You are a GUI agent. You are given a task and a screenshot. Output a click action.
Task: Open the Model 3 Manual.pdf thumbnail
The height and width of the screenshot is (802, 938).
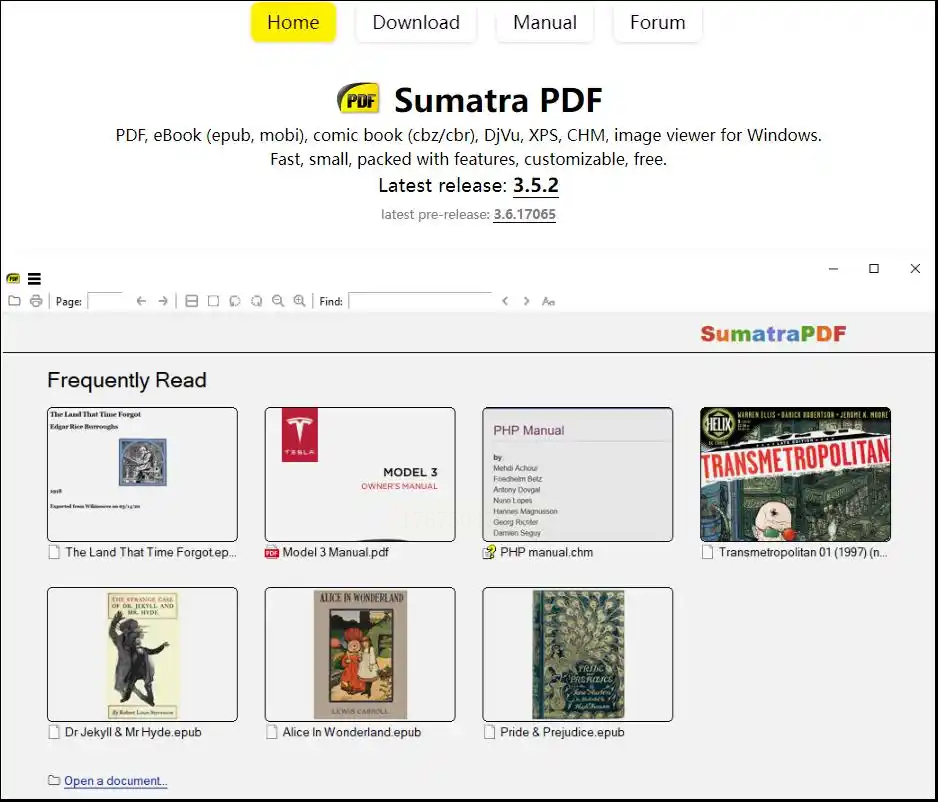pyautogui.click(x=360, y=474)
